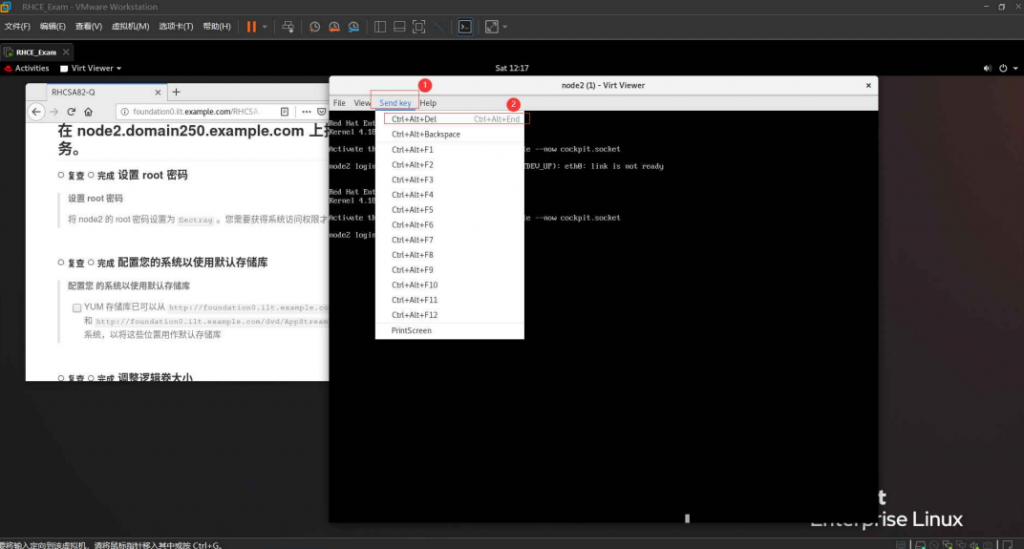Screen dimensions: 1024x549
Task: Click the 设置 root 密码 task heading
Action: point(152,175)
